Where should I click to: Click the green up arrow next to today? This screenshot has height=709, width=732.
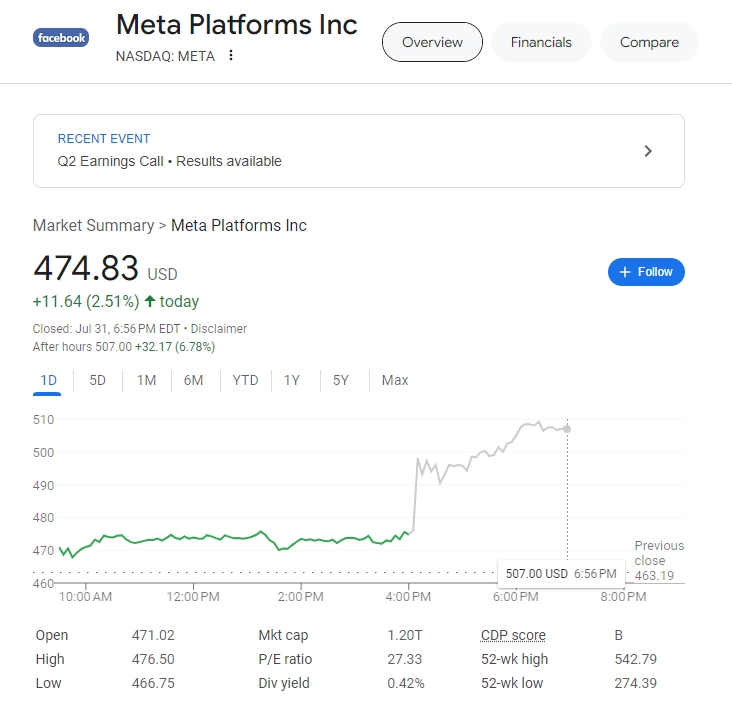[x=149, y=301]
